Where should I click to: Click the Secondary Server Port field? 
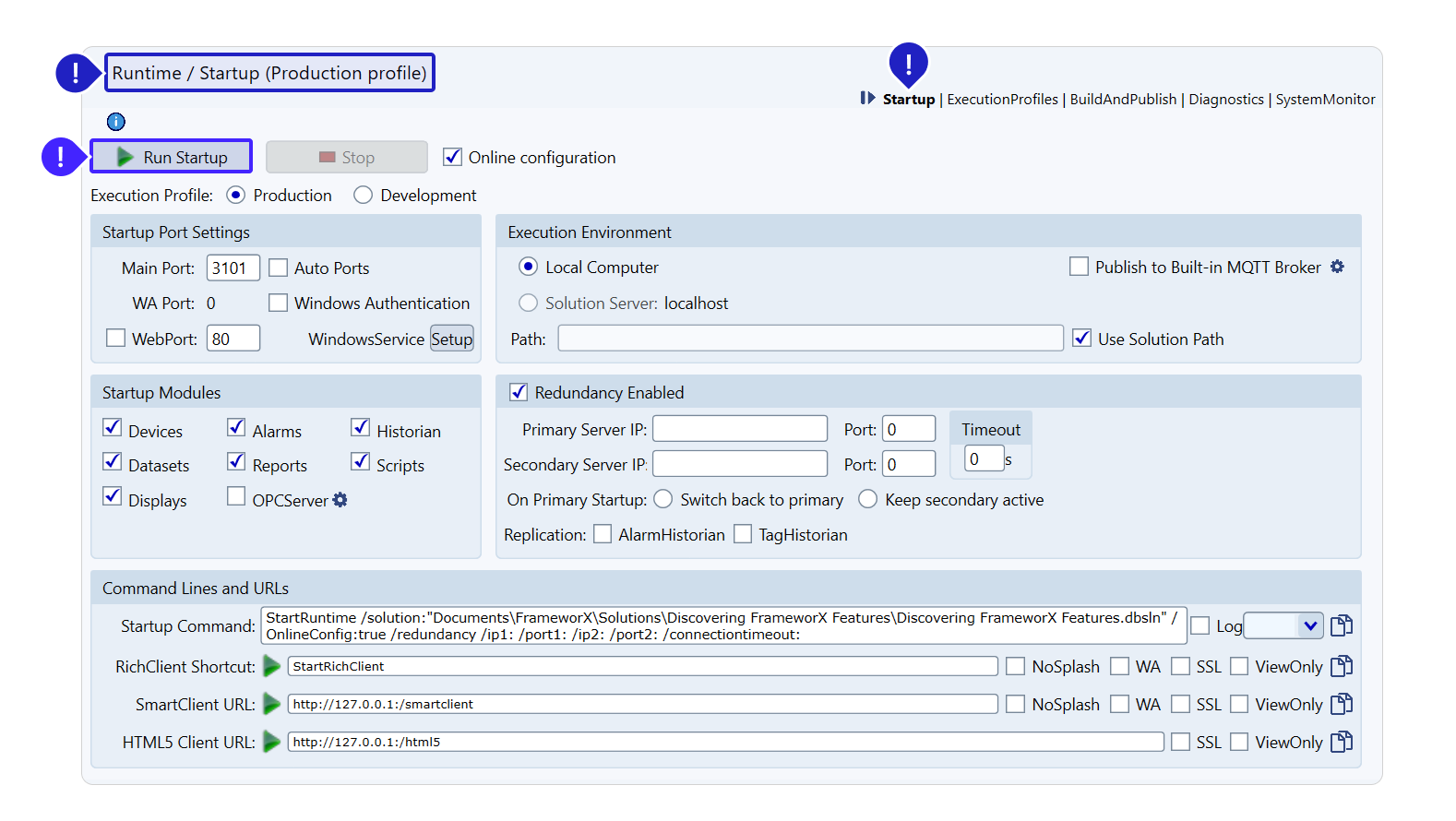pyautogui.click(x=909, y=463)
